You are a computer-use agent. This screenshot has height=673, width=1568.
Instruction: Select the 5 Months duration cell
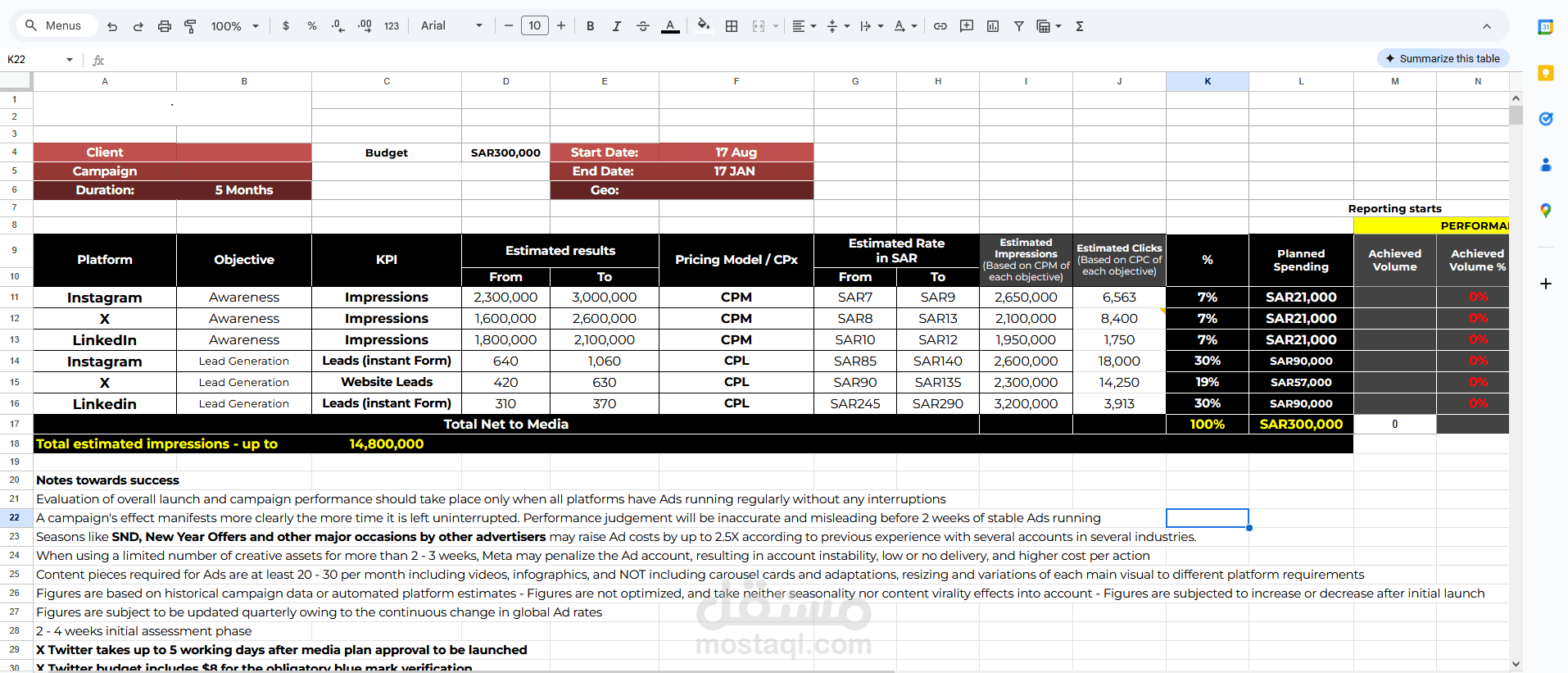pyautogui.click(x=244, y=190)
